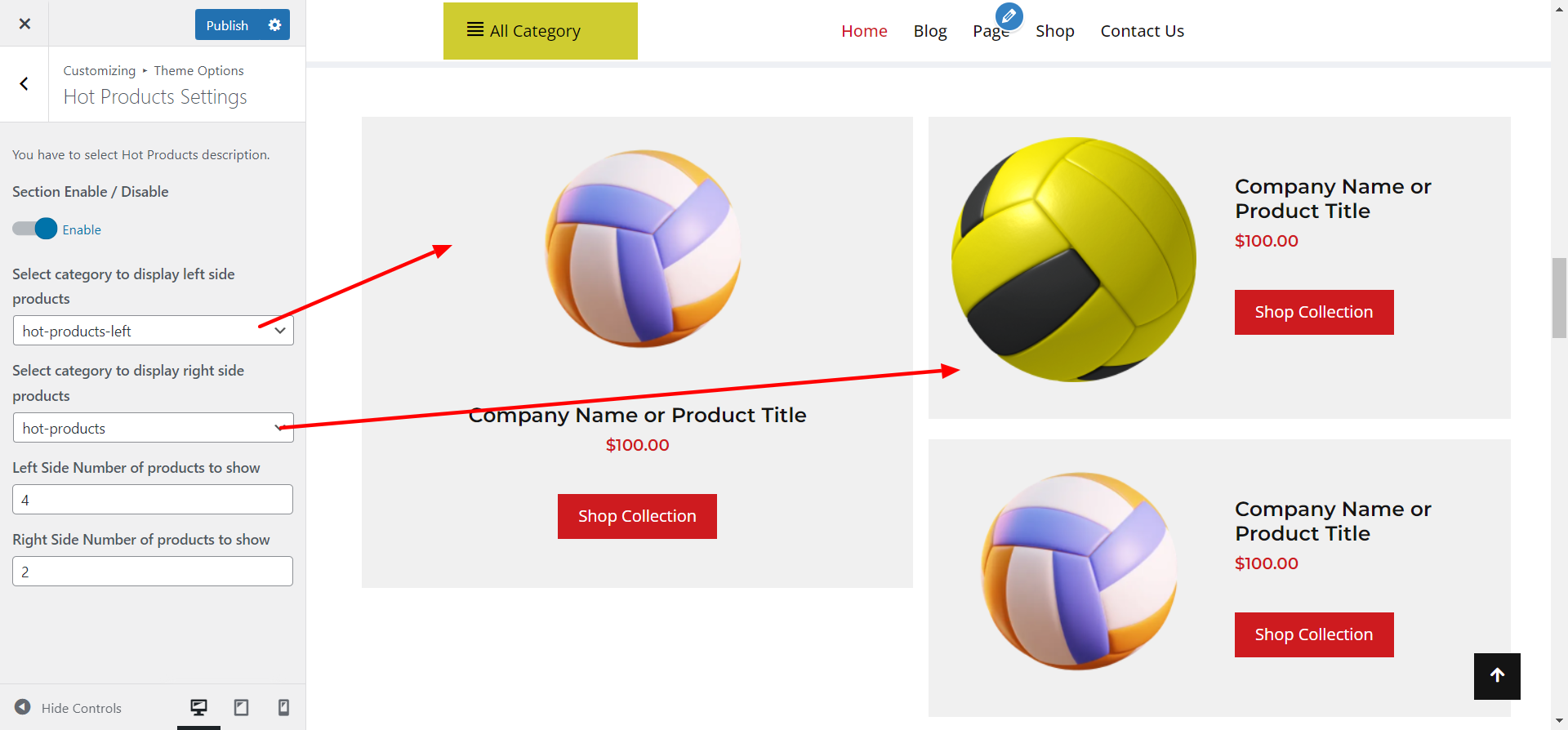This screenshot has width=1568, height=730.
Task: Expand the All Category menu
Action: 541,31
